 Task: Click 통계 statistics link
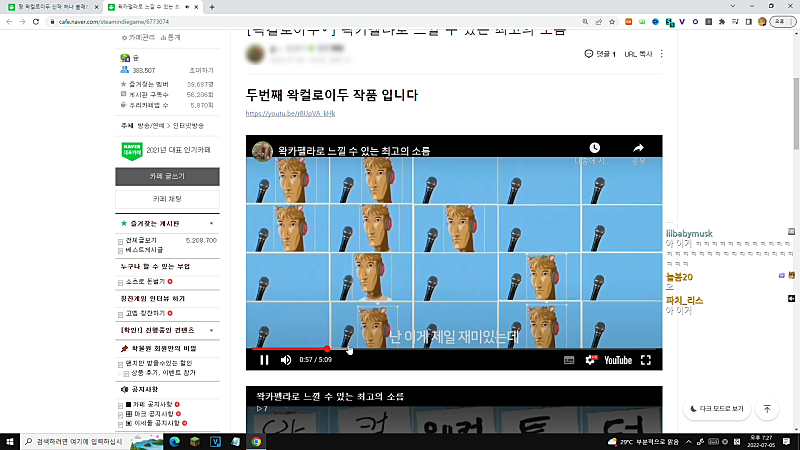click(170, 38)
